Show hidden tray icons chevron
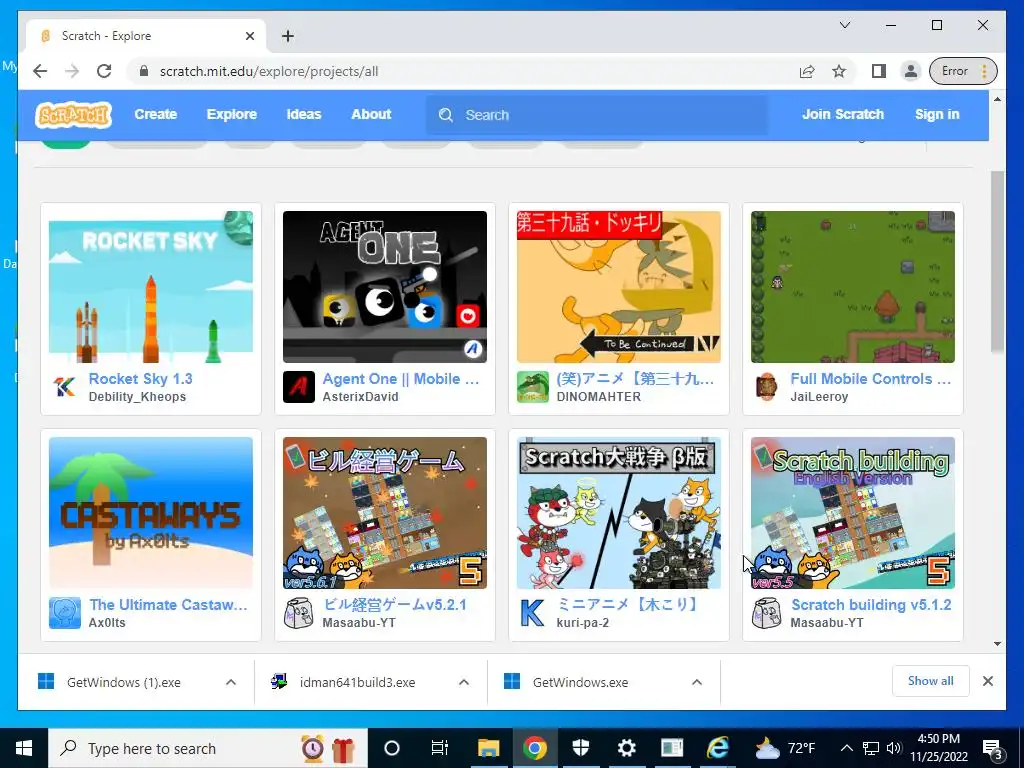Screen dimensions: 1024x768 [846, 748]
